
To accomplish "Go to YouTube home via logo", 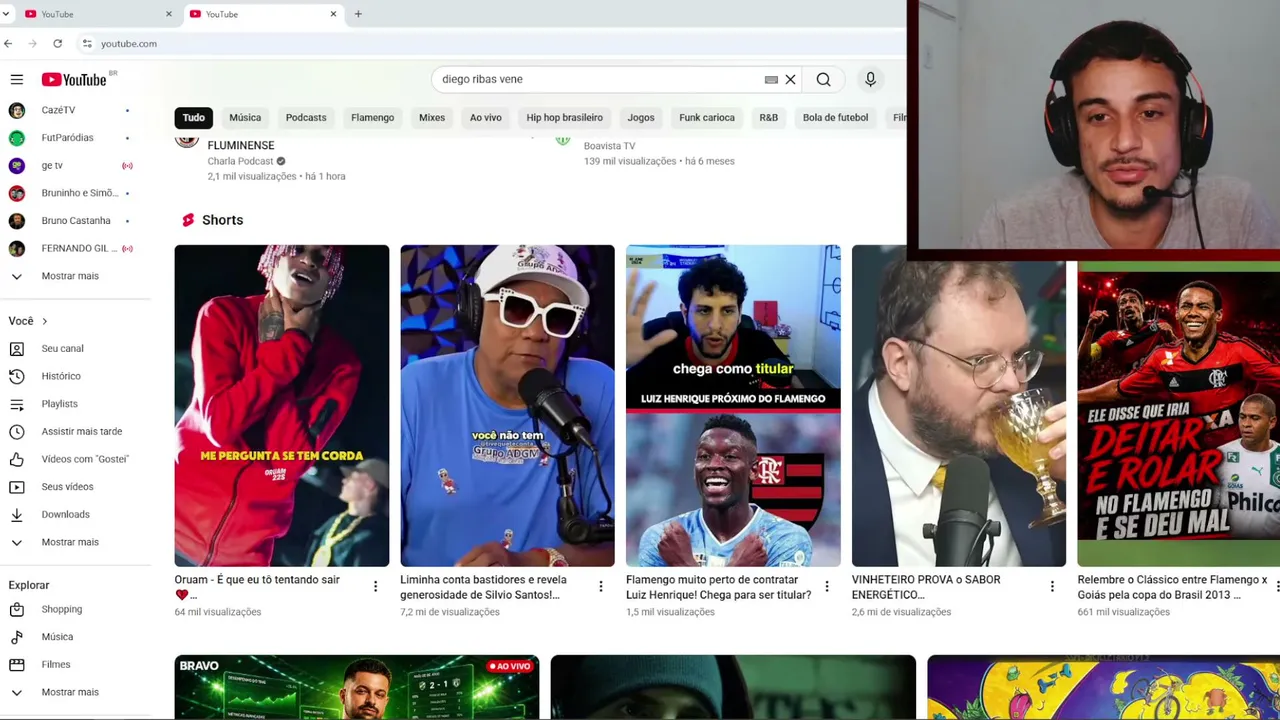I will [x=74, y=79].
